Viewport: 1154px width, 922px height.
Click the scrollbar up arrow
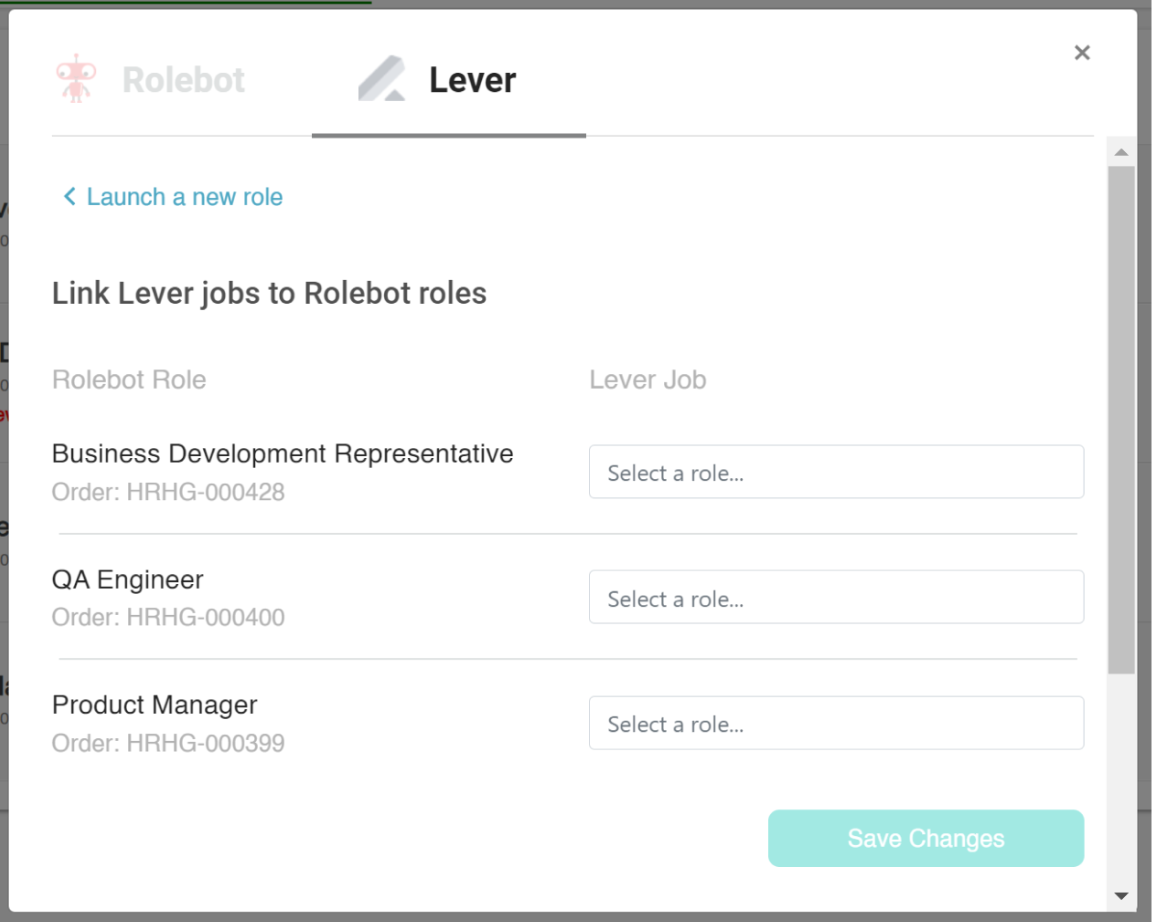tap(1120, 152)
